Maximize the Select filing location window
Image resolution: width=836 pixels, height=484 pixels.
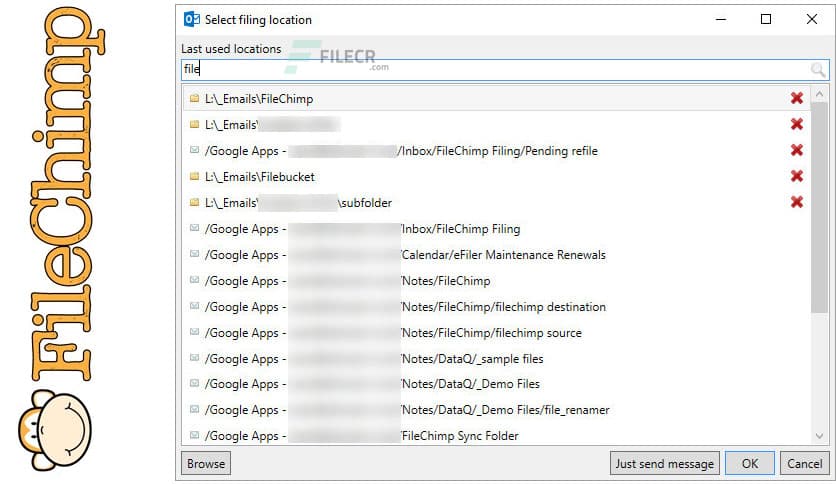pos(766,19)
